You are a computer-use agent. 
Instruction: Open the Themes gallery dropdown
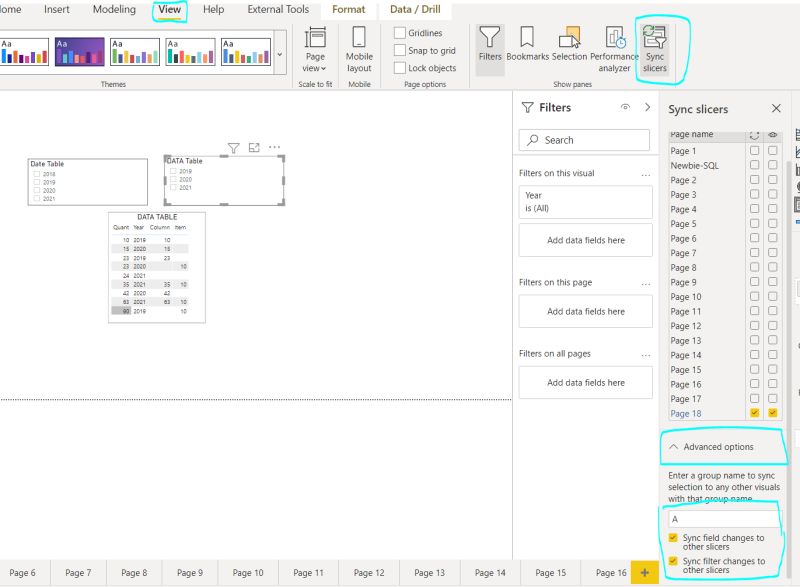(281, 55)
